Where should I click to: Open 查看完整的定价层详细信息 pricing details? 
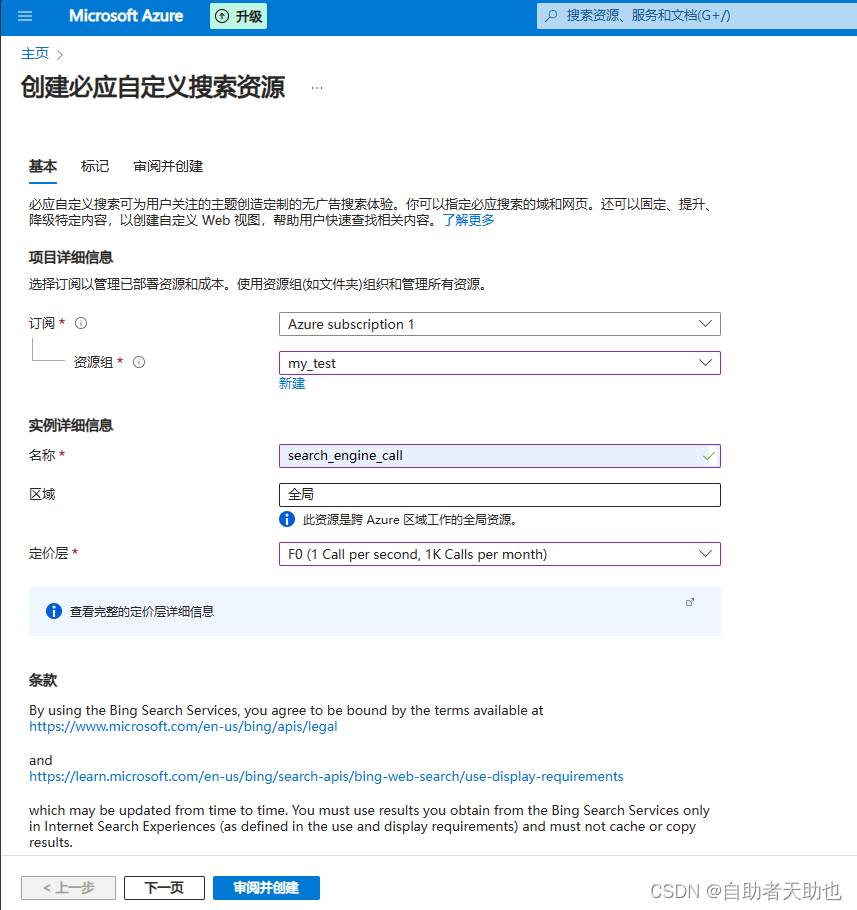click(142, 611)
